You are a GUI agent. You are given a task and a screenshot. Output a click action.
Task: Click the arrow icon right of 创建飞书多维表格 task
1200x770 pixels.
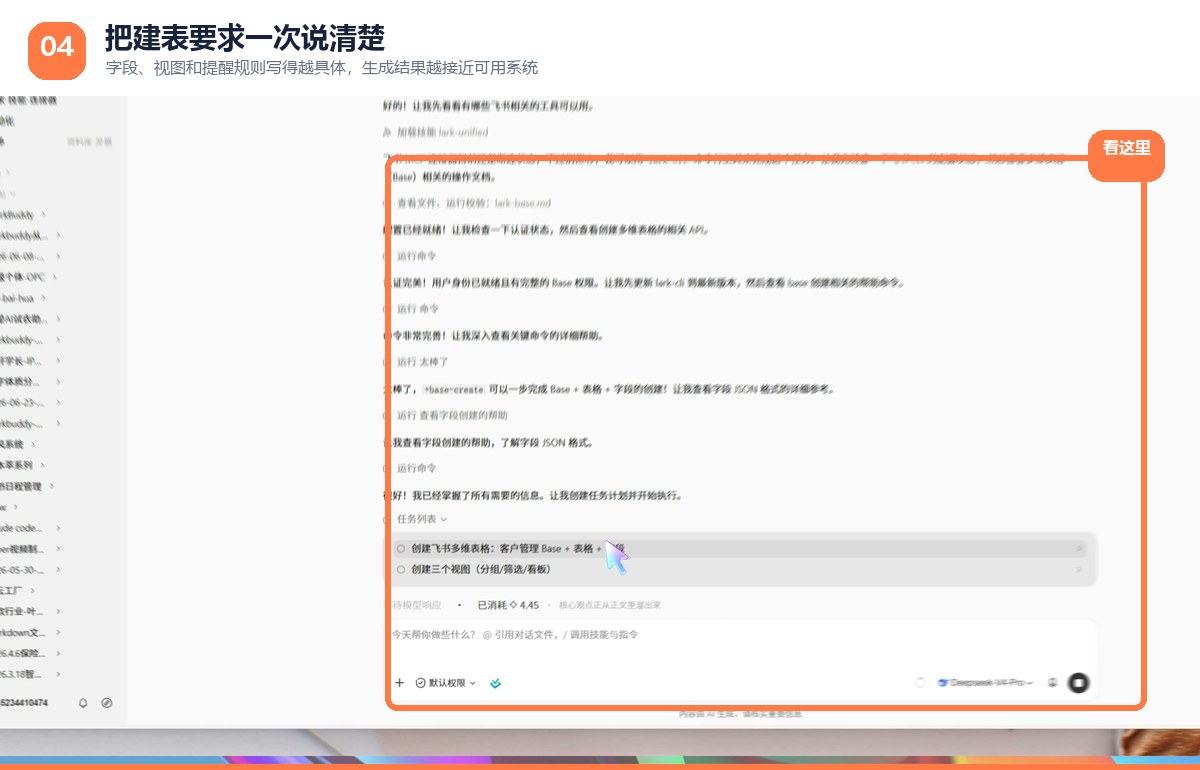click(1079, 548)
